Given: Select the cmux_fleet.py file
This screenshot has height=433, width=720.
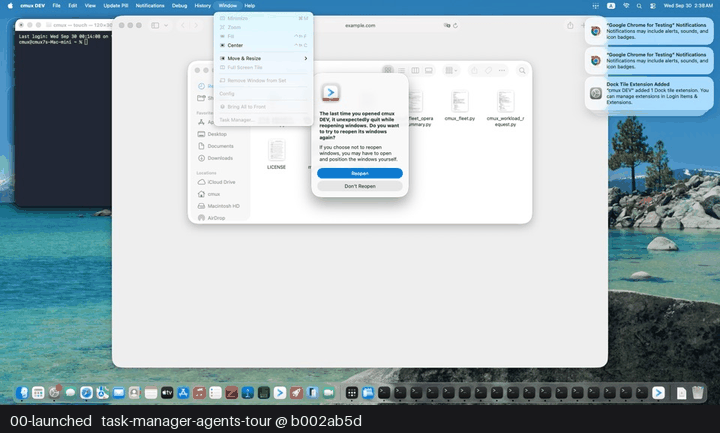Looking at the screenshot, I should pos(460,105).
